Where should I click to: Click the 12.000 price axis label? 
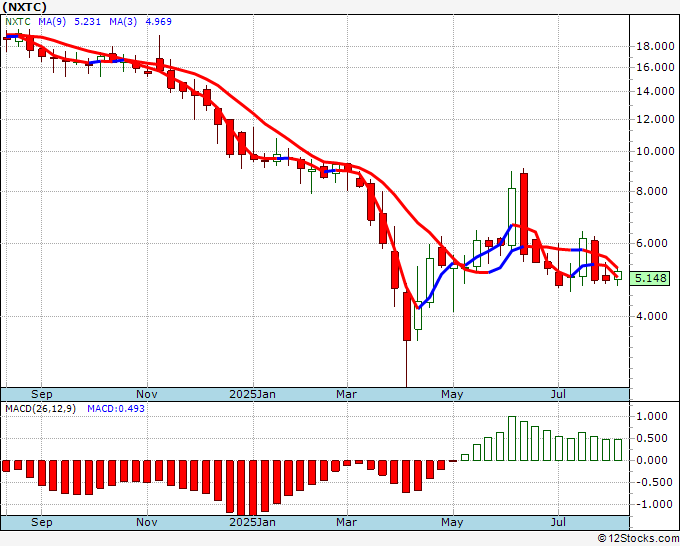(x=654, y=119)
